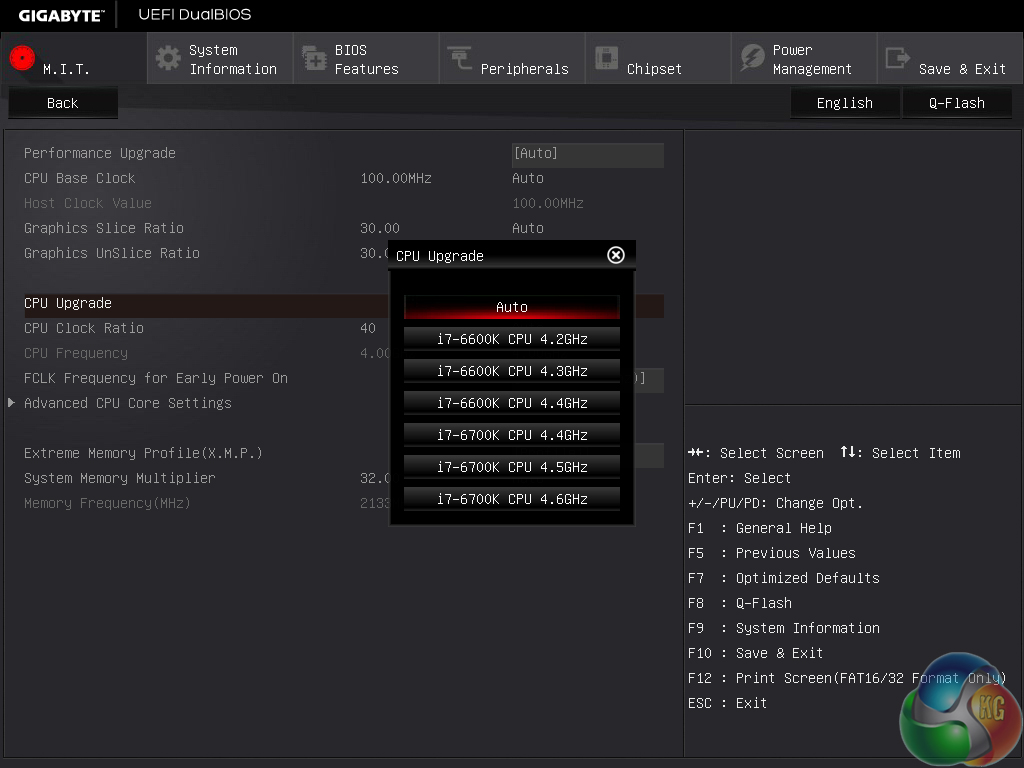The height and width of the screenshot is (768, 1024).
Task: Select the CPU Base Clock row
Action: pyautogui.click(x=80, y=178)
